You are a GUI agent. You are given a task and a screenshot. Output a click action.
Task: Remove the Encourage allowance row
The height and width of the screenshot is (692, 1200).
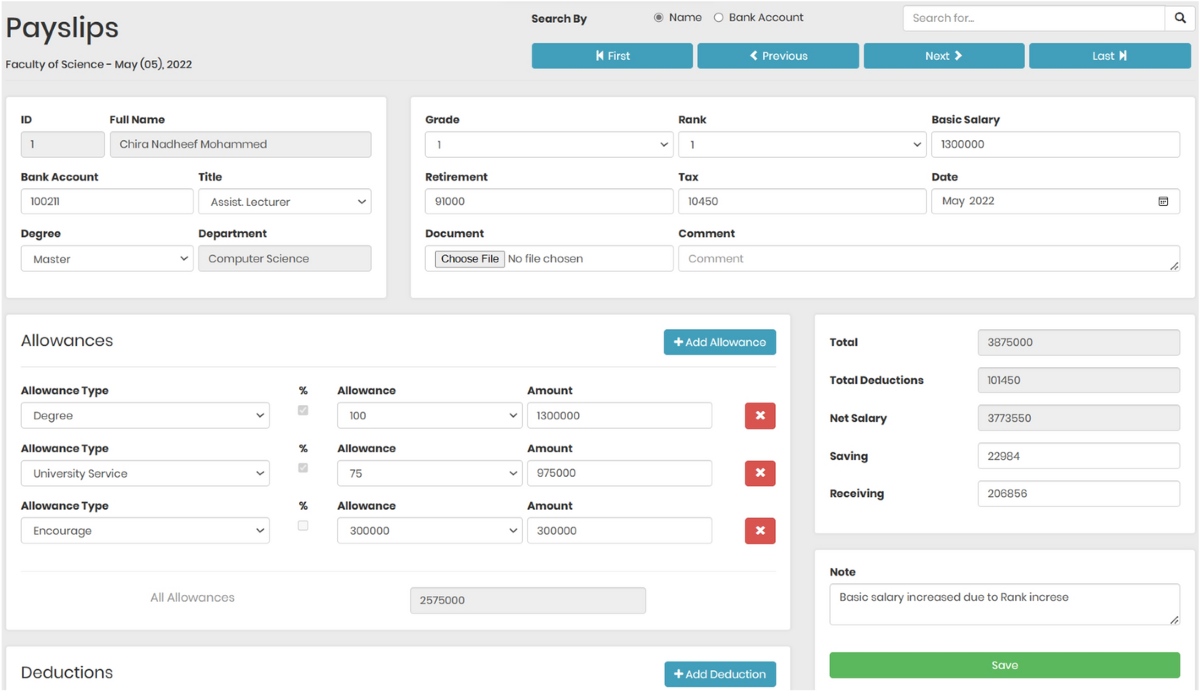coord(760,531)
